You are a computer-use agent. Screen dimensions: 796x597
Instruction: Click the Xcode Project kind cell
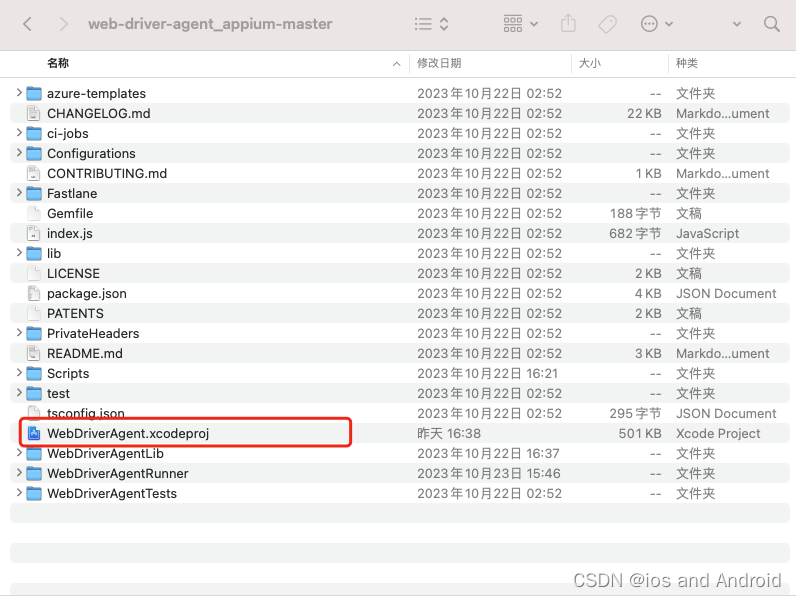coord(718,434)
